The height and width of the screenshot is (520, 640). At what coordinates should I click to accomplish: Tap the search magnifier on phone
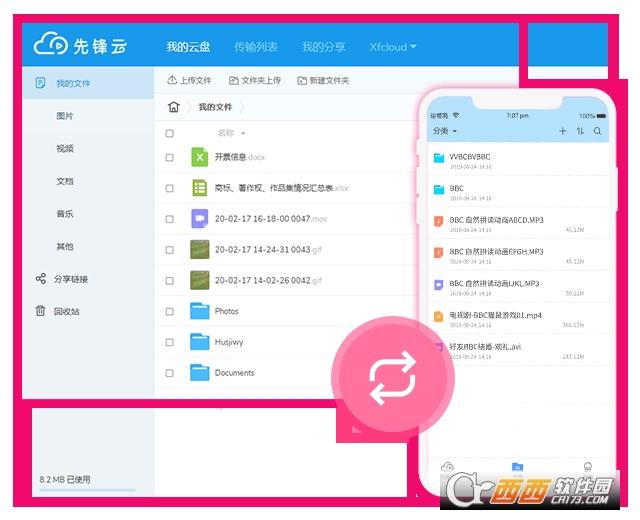click(598, 131)
